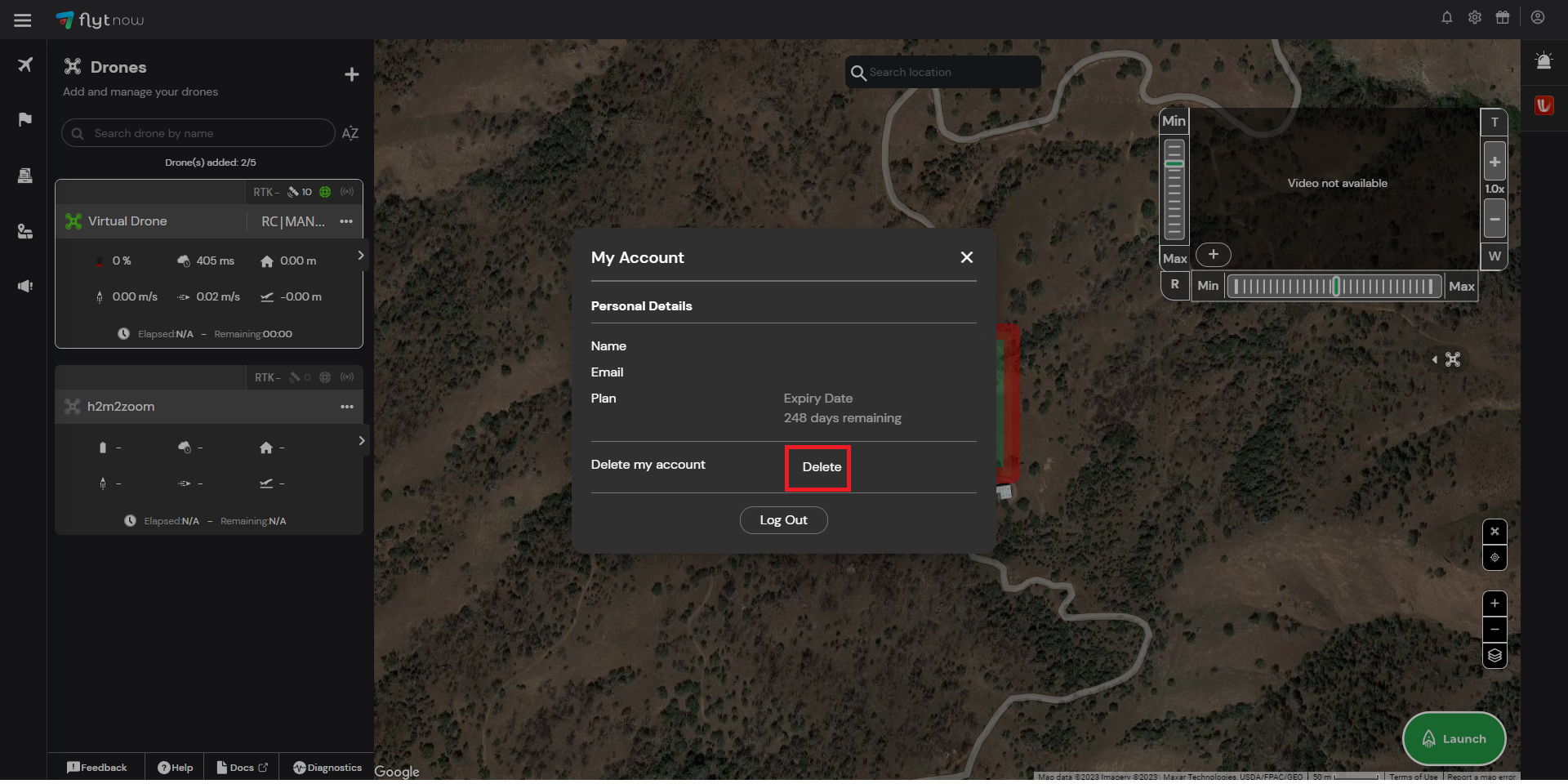Select the missions flag sidebar icon
This screenshot has width=1568, height=784.
pos(25,120)
